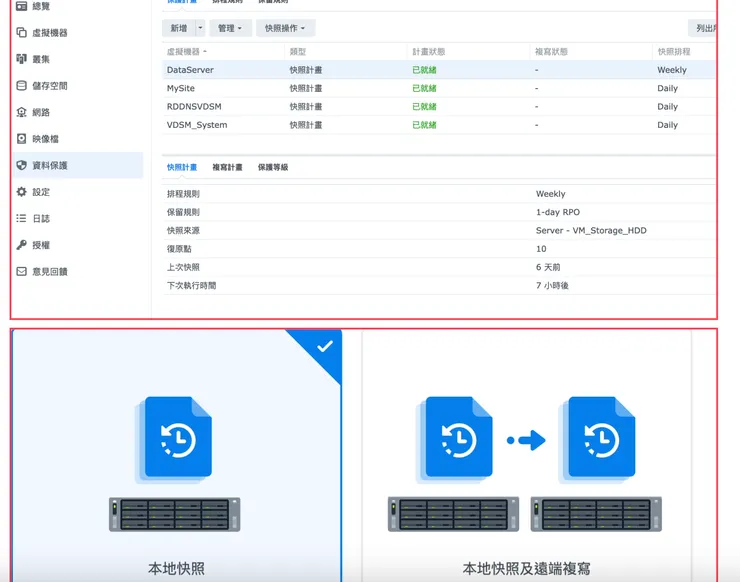This screenshot has height=582, width=740.
Task: Click the 排程規則 detail label
Action: (x=183, y=194)
